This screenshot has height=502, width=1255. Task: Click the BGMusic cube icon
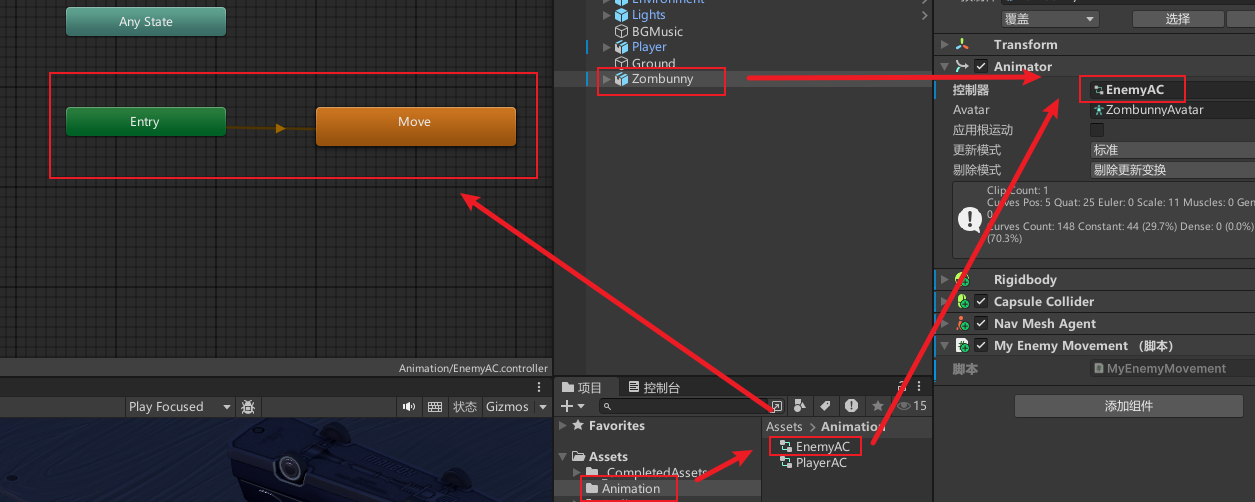click(621, 31)
